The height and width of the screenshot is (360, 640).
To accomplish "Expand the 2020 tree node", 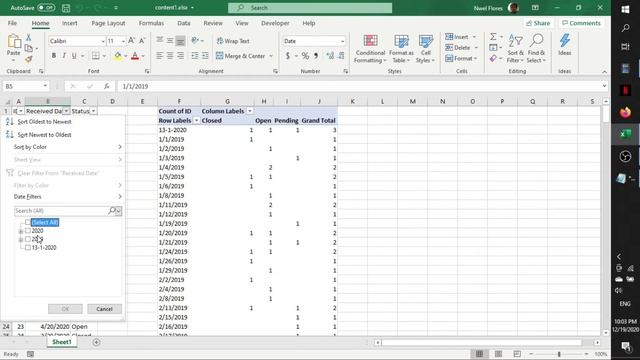I will (20, 231).
